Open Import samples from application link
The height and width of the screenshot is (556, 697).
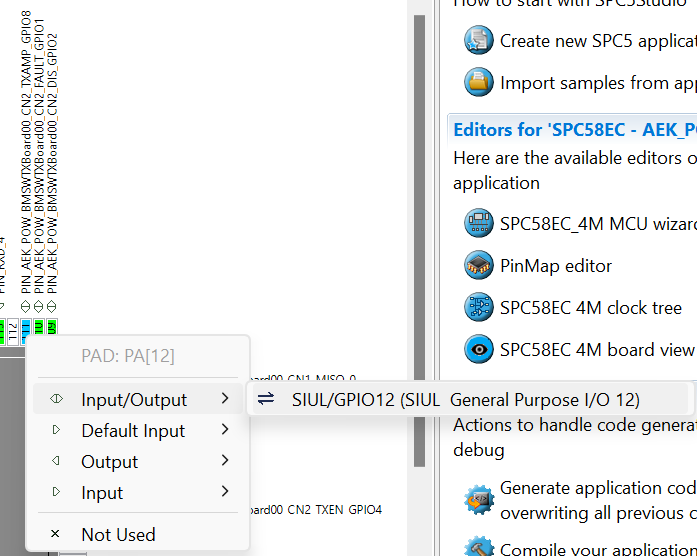coord(598,83)
